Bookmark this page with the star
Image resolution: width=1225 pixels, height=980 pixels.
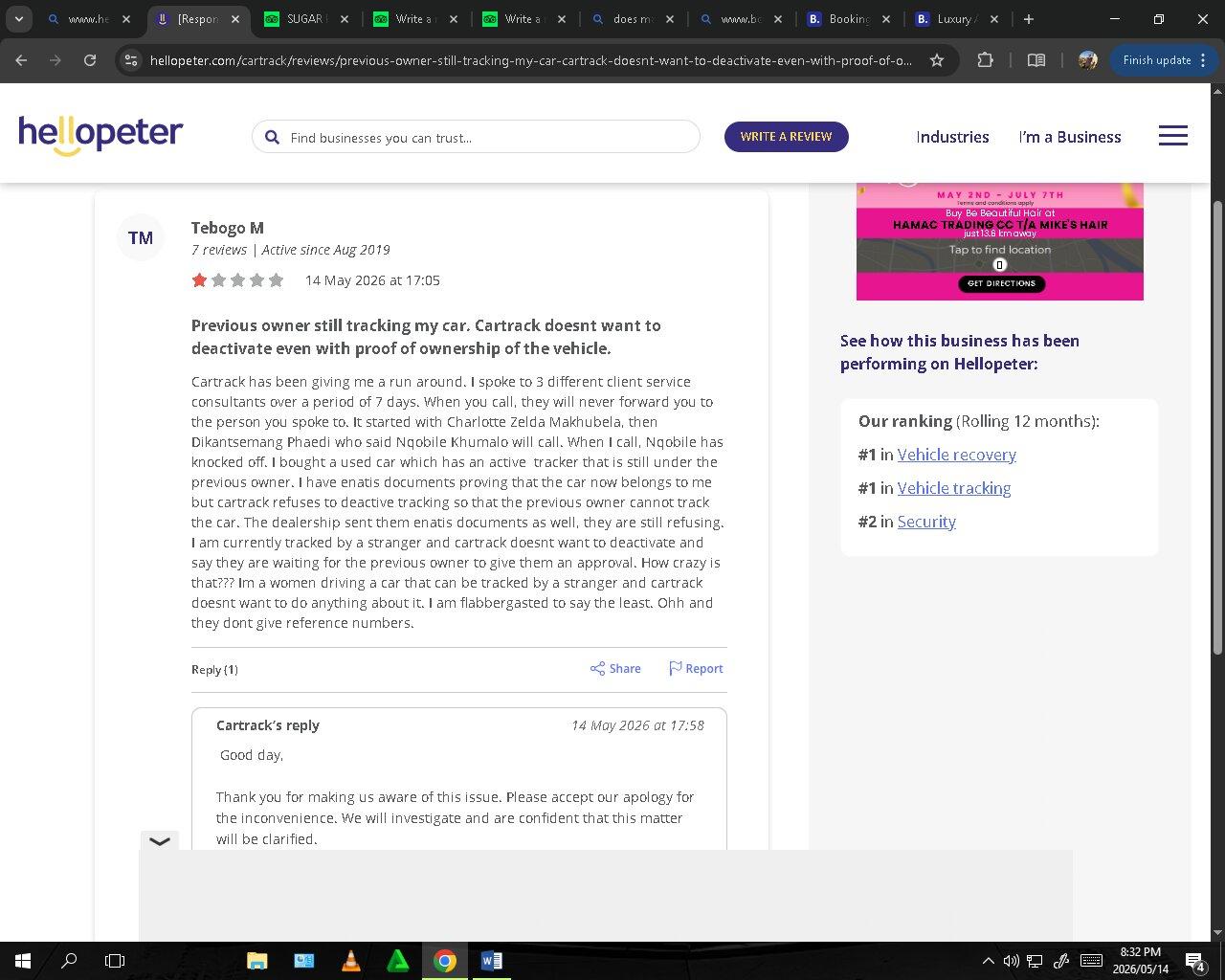[937, 60]
